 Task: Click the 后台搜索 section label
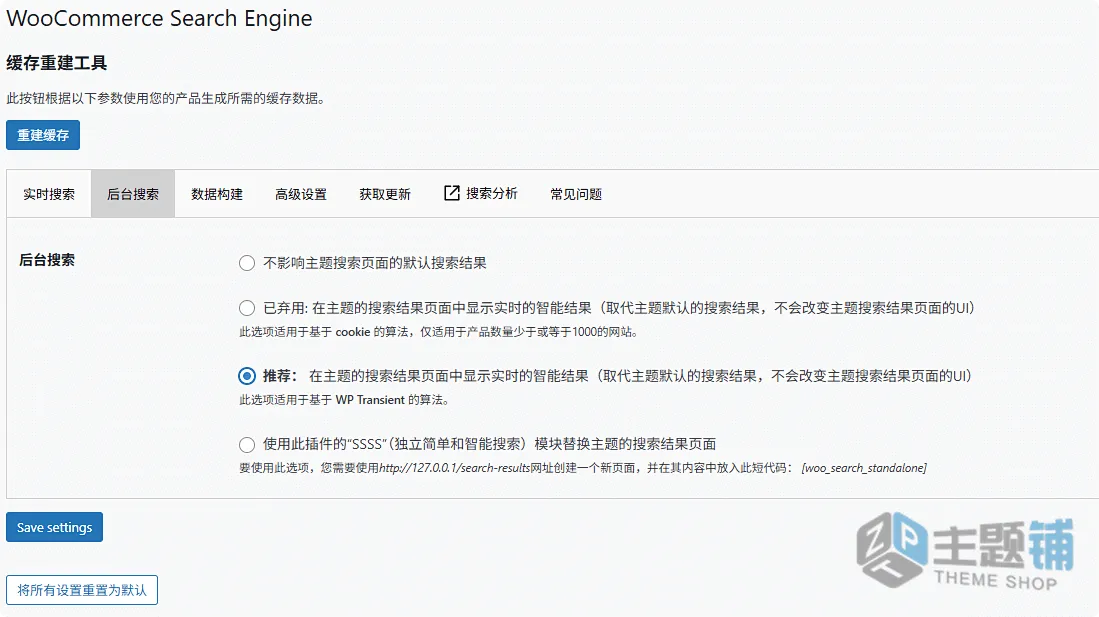click(47, 259)
